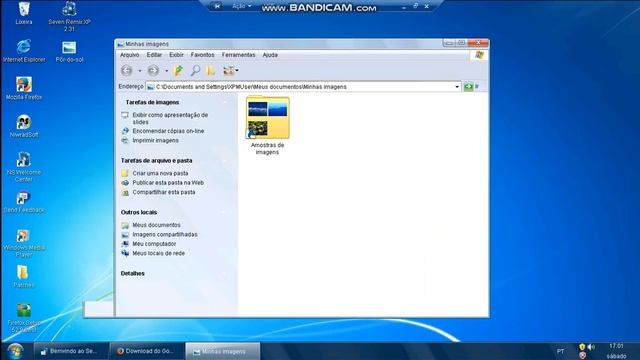This screenshot has width=640, height=360.
Task: Open Imagens compartilhadas link
Action: [x=164, y=234]
